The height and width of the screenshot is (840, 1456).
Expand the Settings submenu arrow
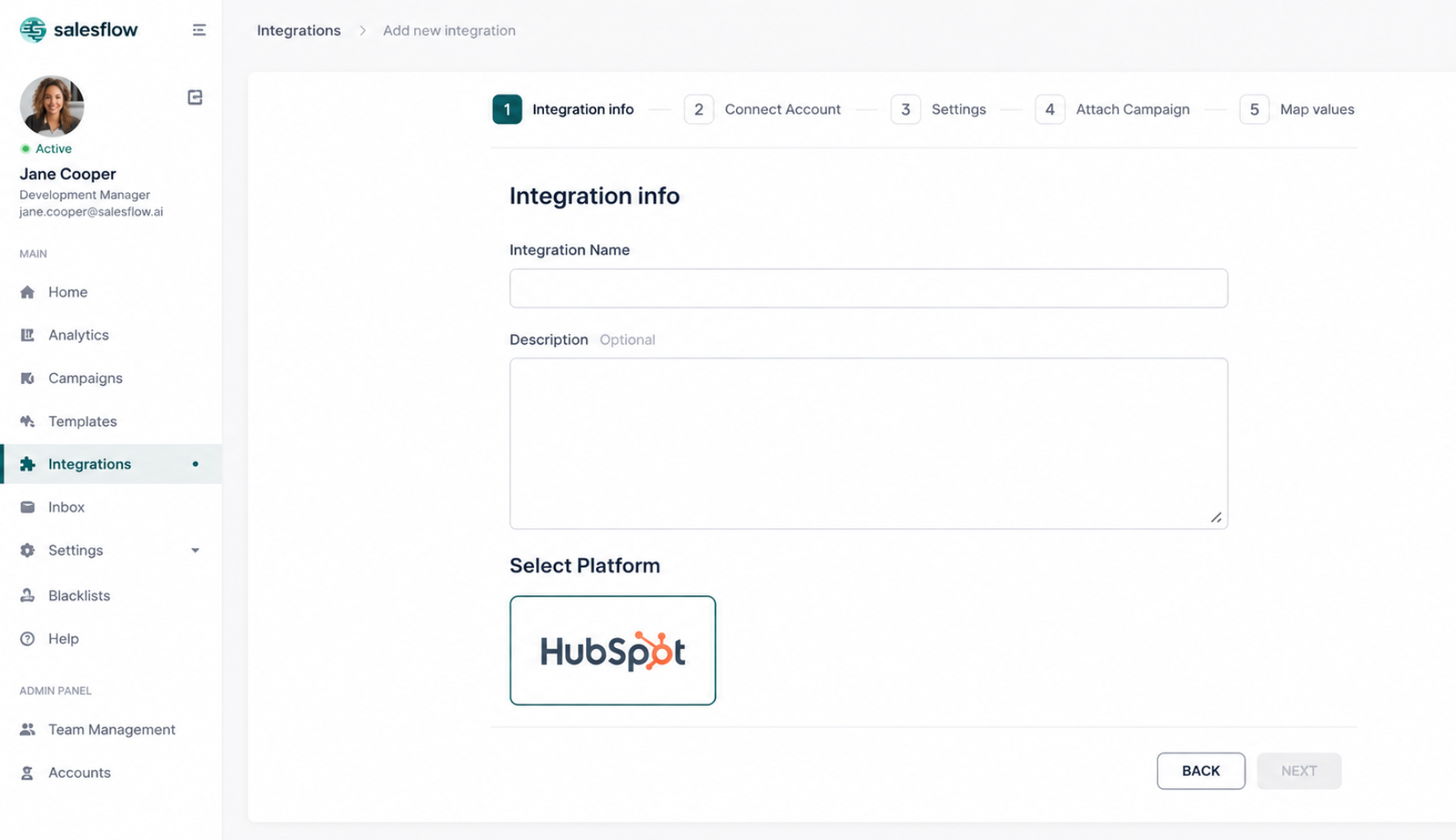[x=195, y=550]
